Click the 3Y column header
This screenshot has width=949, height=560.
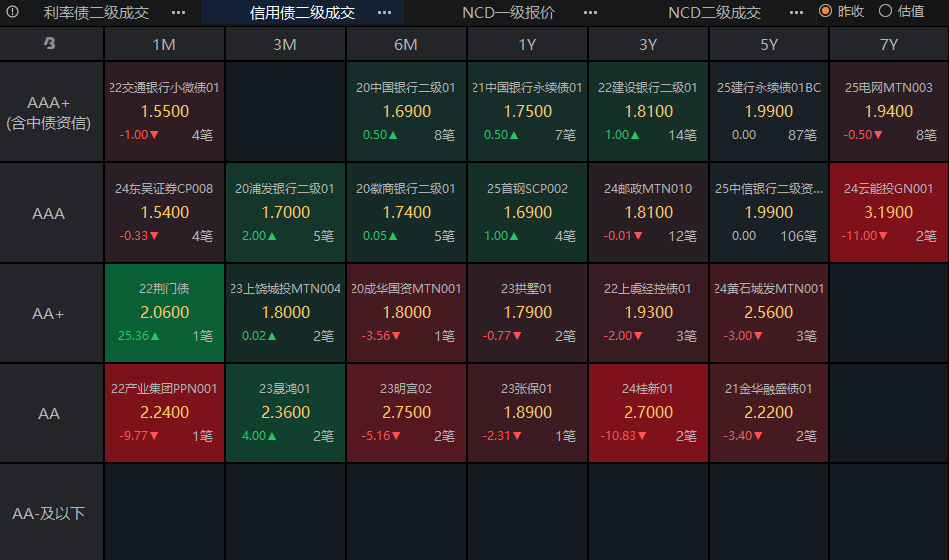pos(648,44)
